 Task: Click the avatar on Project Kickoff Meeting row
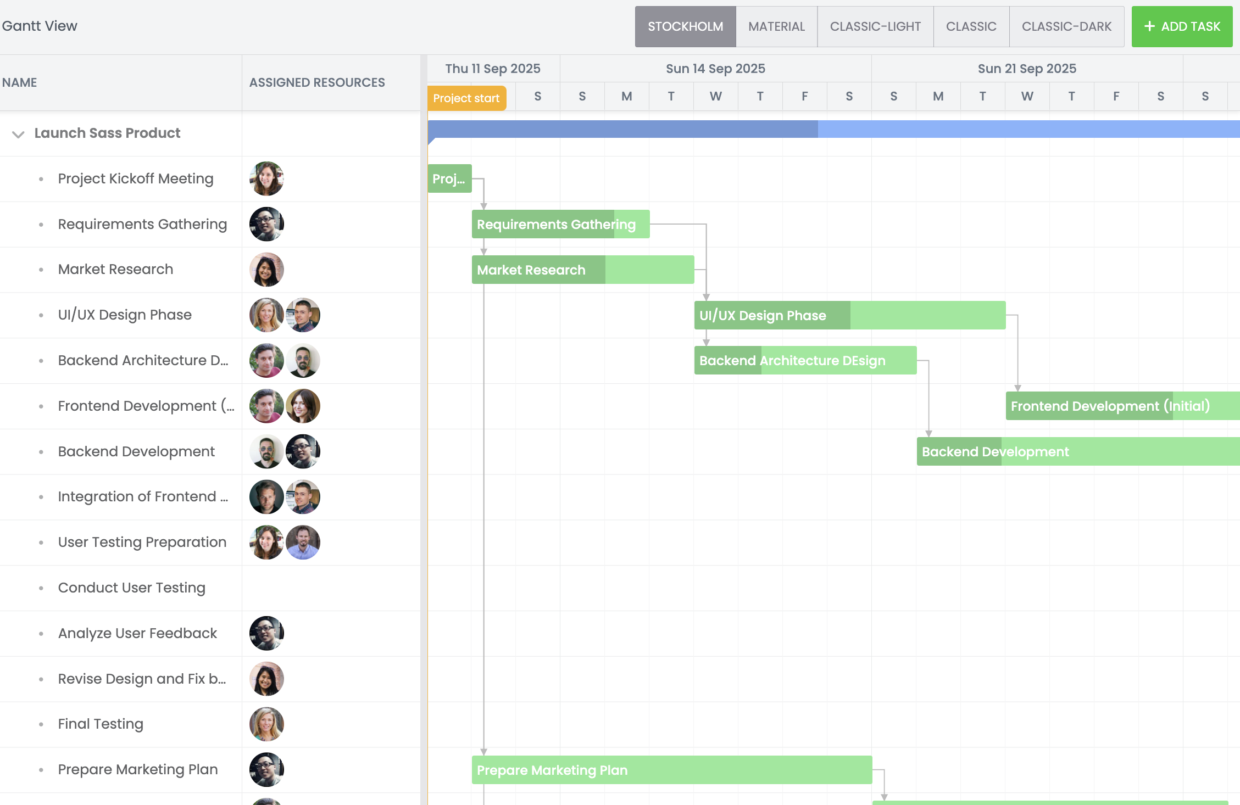(267, 178)
